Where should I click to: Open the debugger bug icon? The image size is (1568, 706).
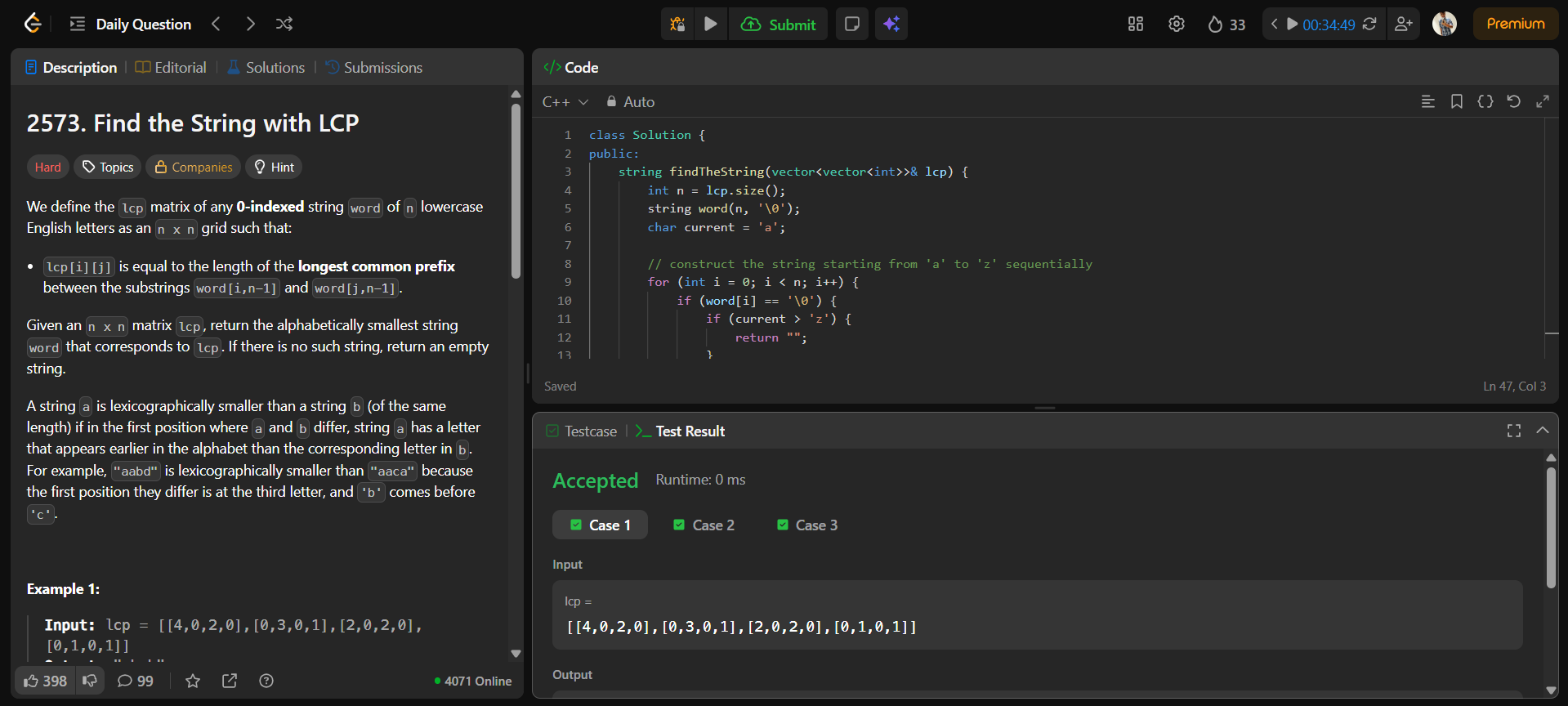(677, 25)
